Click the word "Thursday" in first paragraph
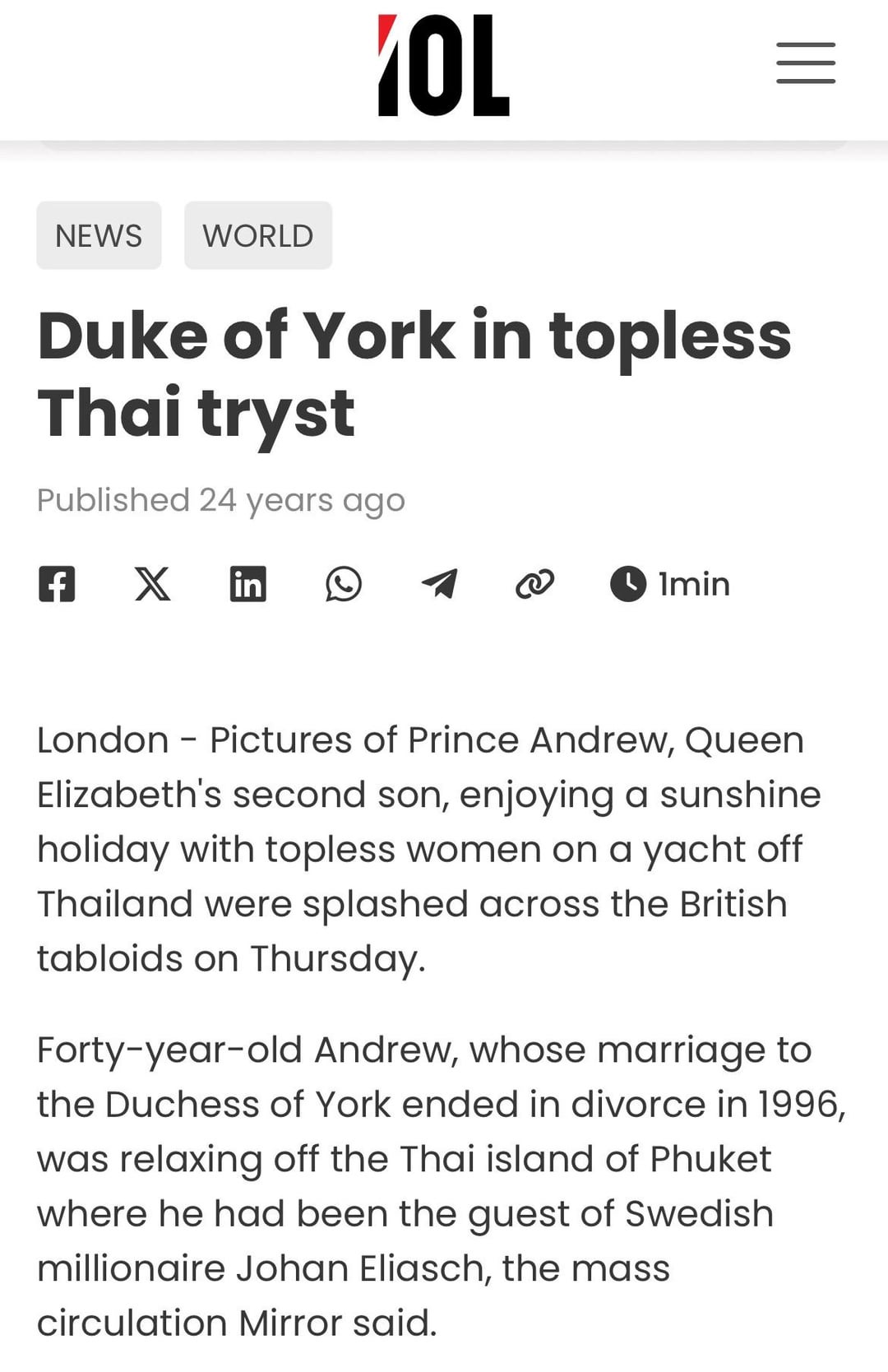The width and height of the screenshot is (888, 1372). coord(335,959)
